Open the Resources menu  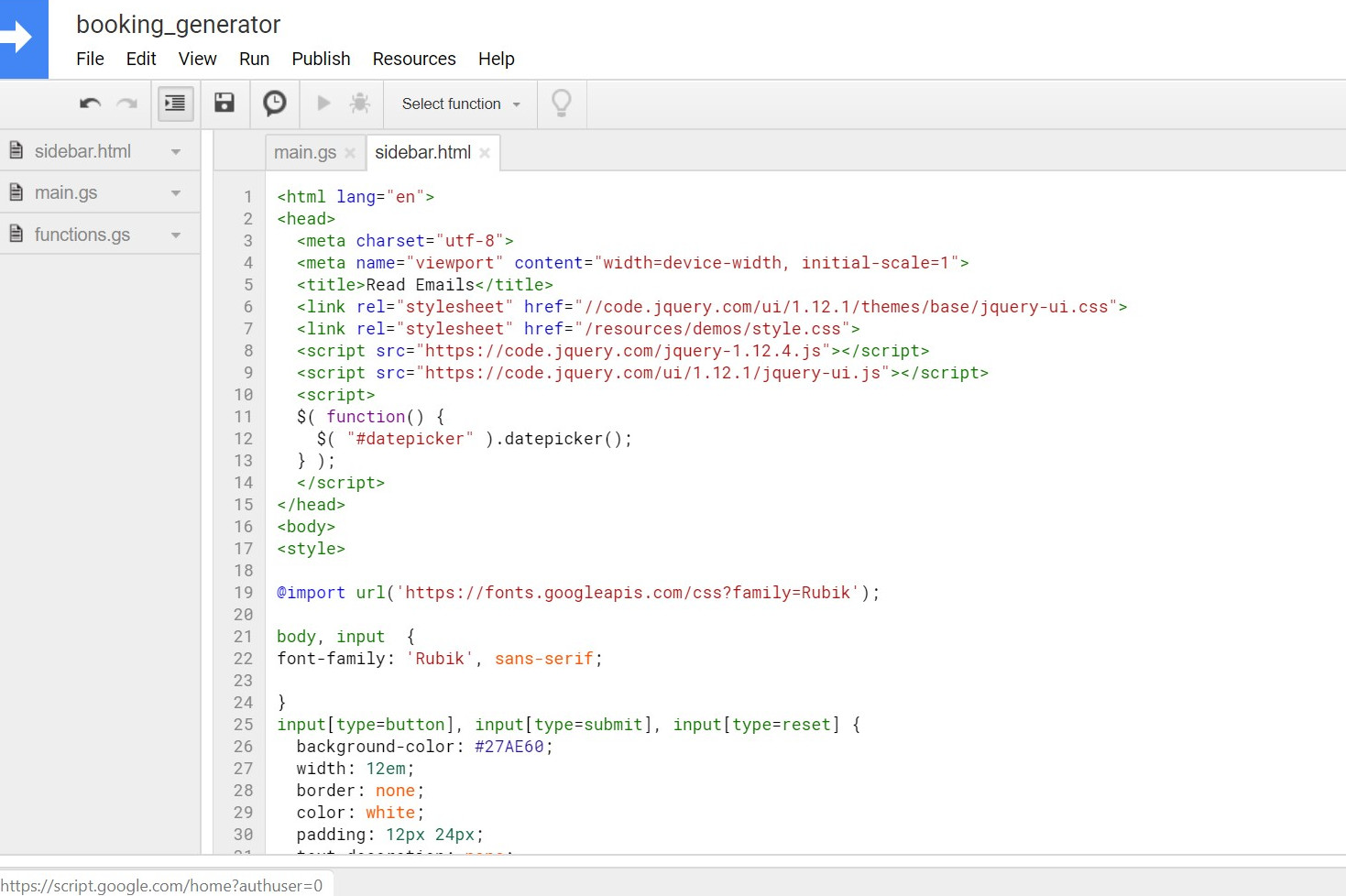coord(414,59)
